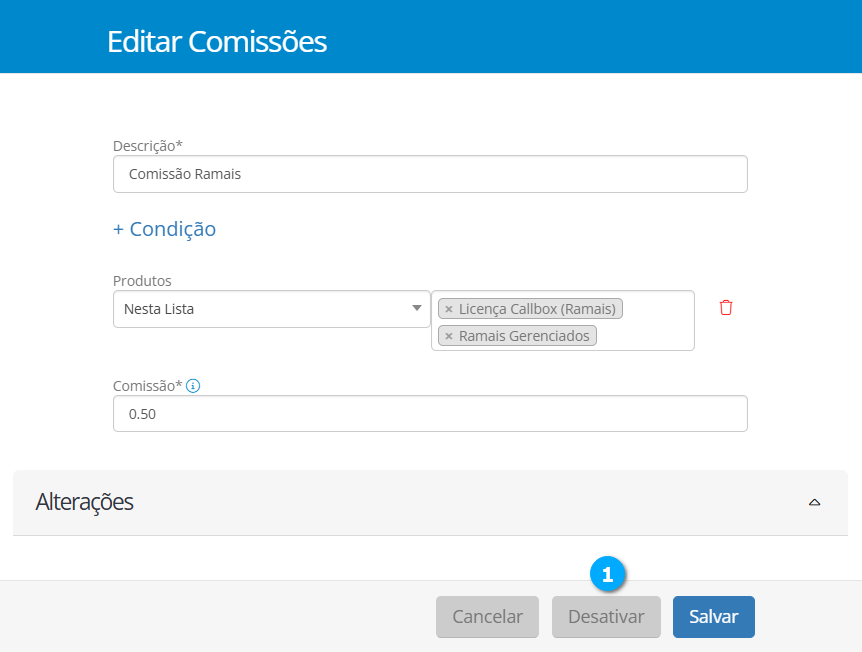
Task: Collapse the Alterações panel using chevron
Action: pyautogui.click(x=814, y=502)
